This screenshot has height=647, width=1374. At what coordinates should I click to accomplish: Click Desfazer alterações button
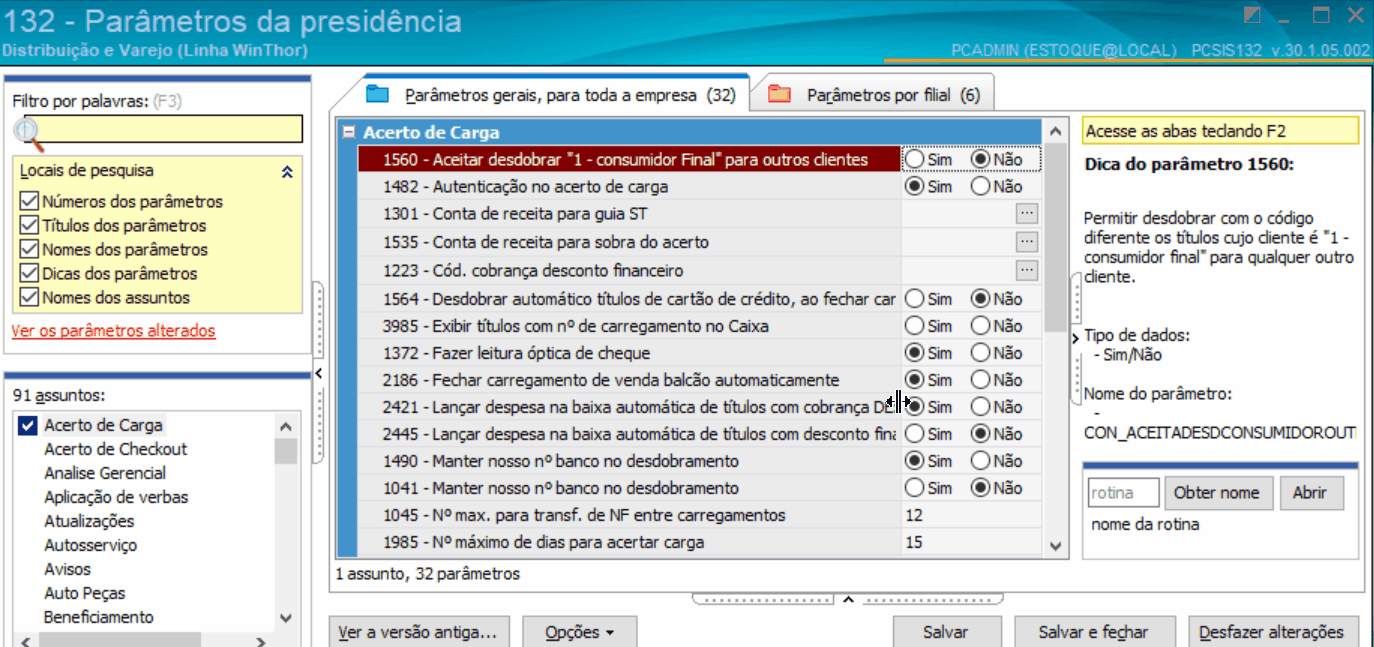1273,632
